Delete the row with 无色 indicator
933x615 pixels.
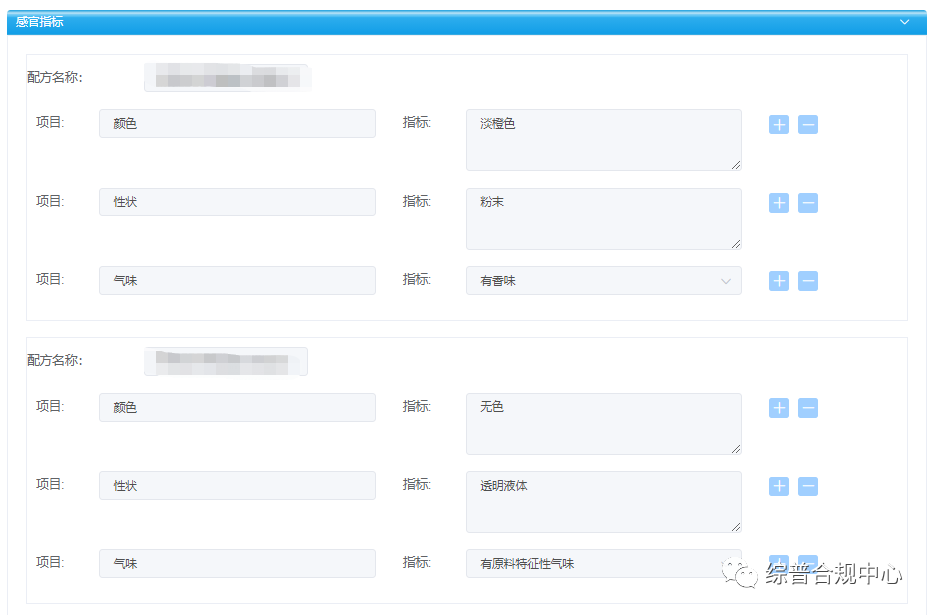(x=808, y=408)
